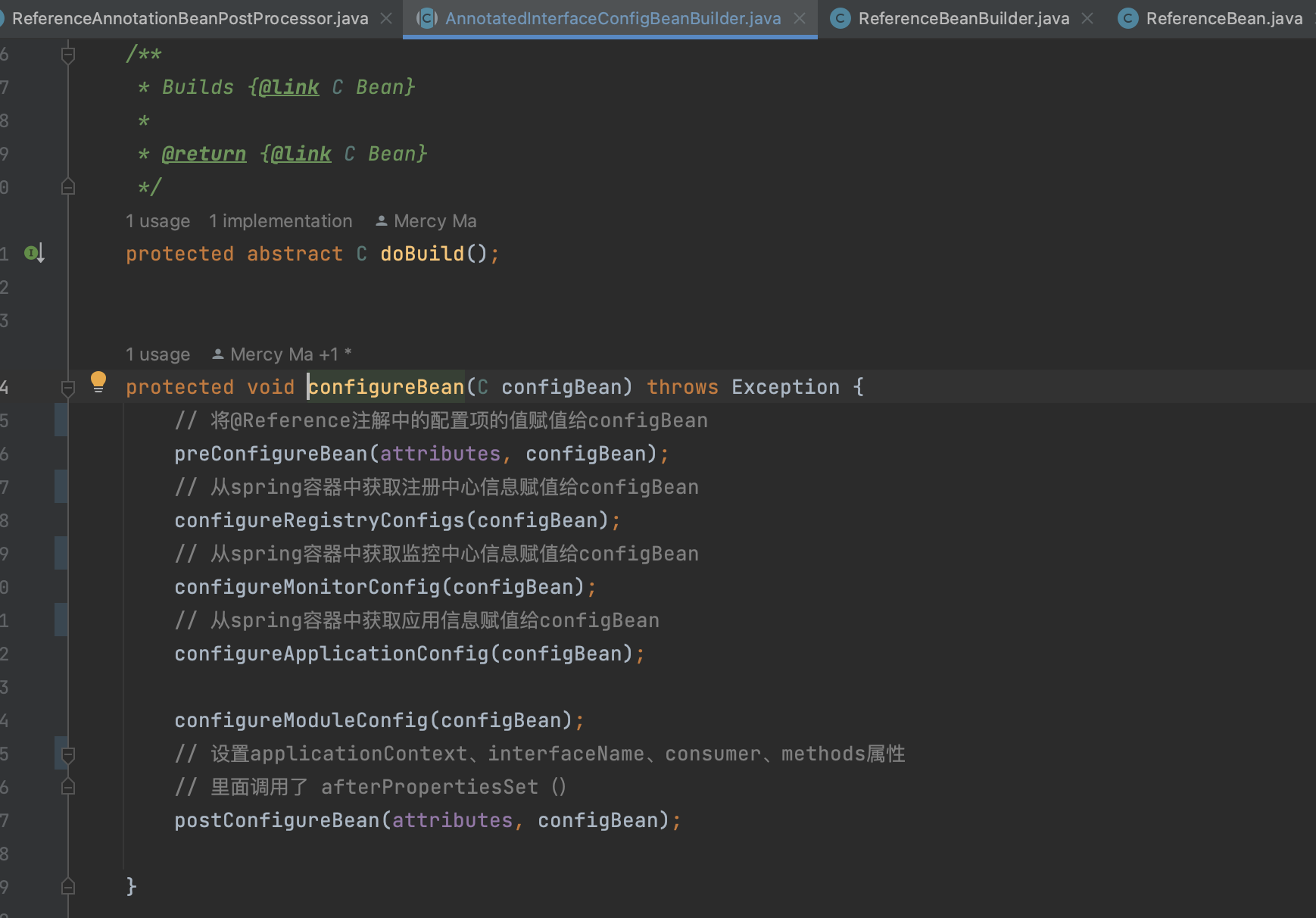The image size is (1316, 918).
Task: Click the afterPropertiesSet comment end fold marker
Action: [x=68, y=787]
